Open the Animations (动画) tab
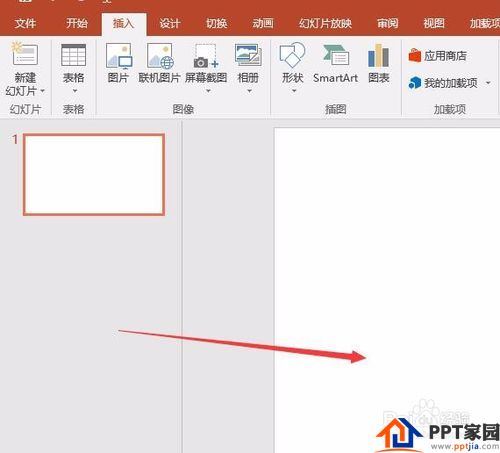The height and width of the screenshot is (453, 500). [263, 23]
